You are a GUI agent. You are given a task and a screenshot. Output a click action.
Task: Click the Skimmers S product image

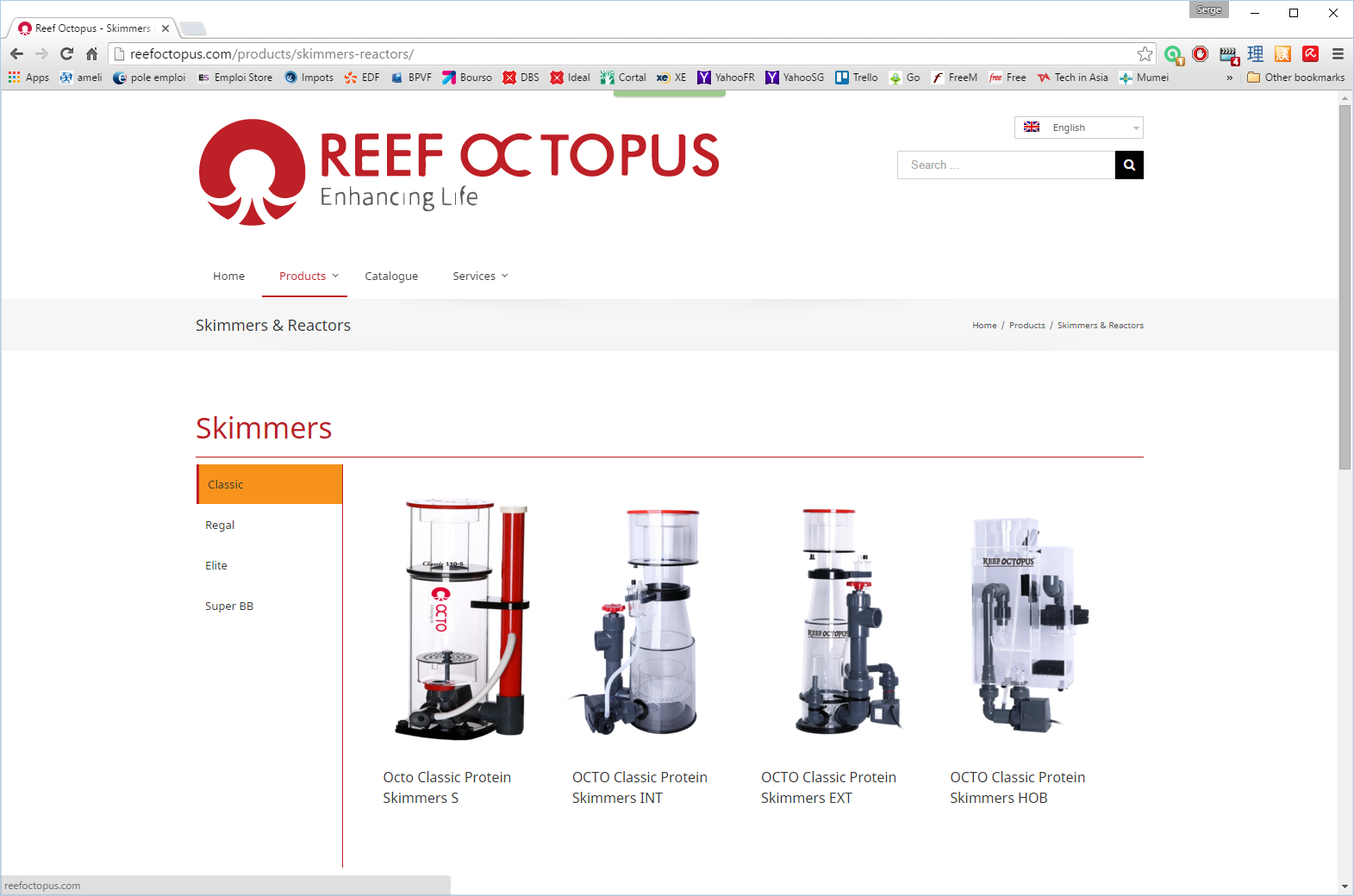(x=461, y=619)
